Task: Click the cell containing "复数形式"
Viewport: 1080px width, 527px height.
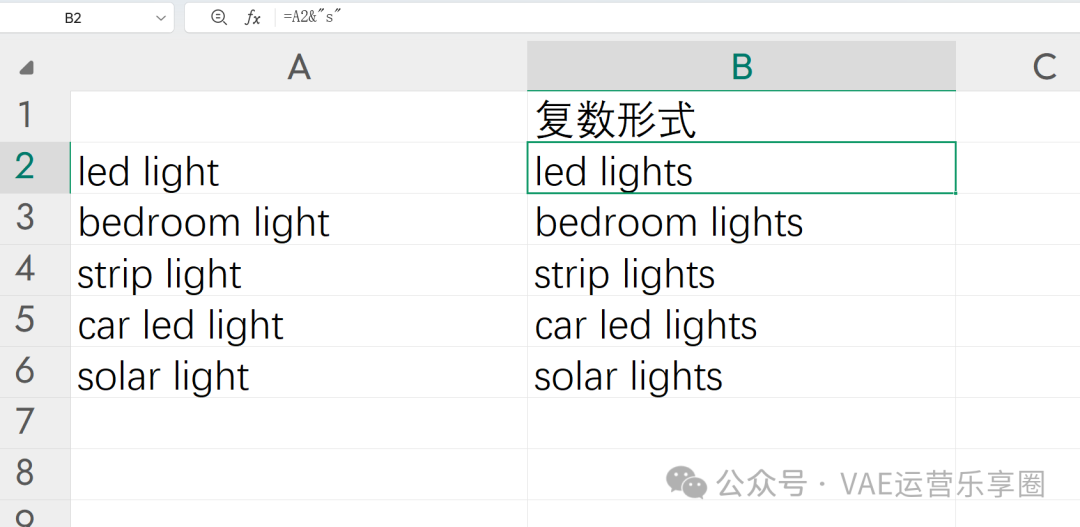Action: pyautogui.click(x=741, y=118)
